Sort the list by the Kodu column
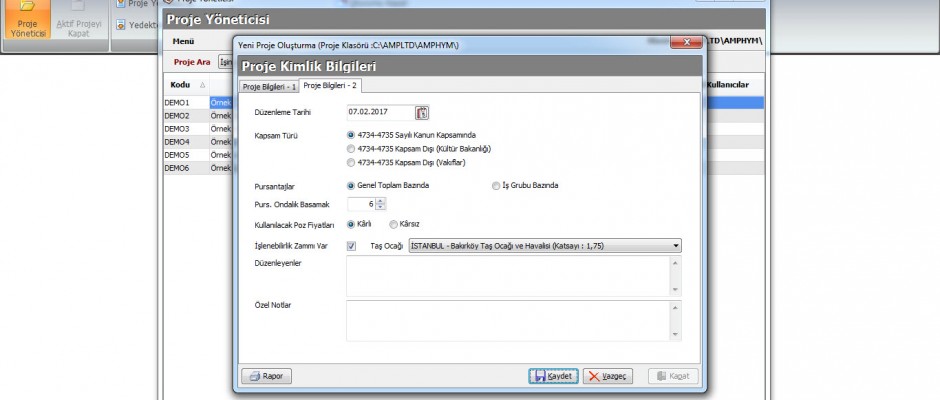 point(181,85)
